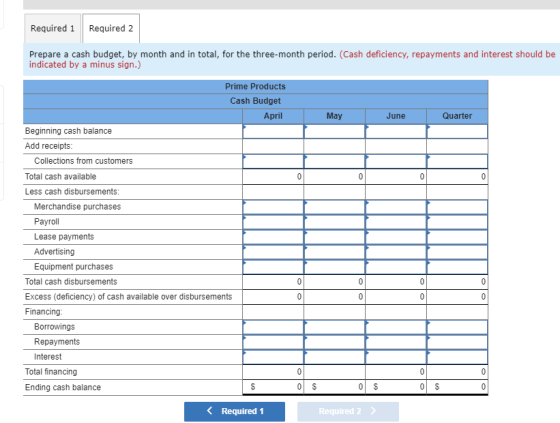Click the April Repayments cell
The width and height of the screenshot is (560, 423).
[273, 342]
